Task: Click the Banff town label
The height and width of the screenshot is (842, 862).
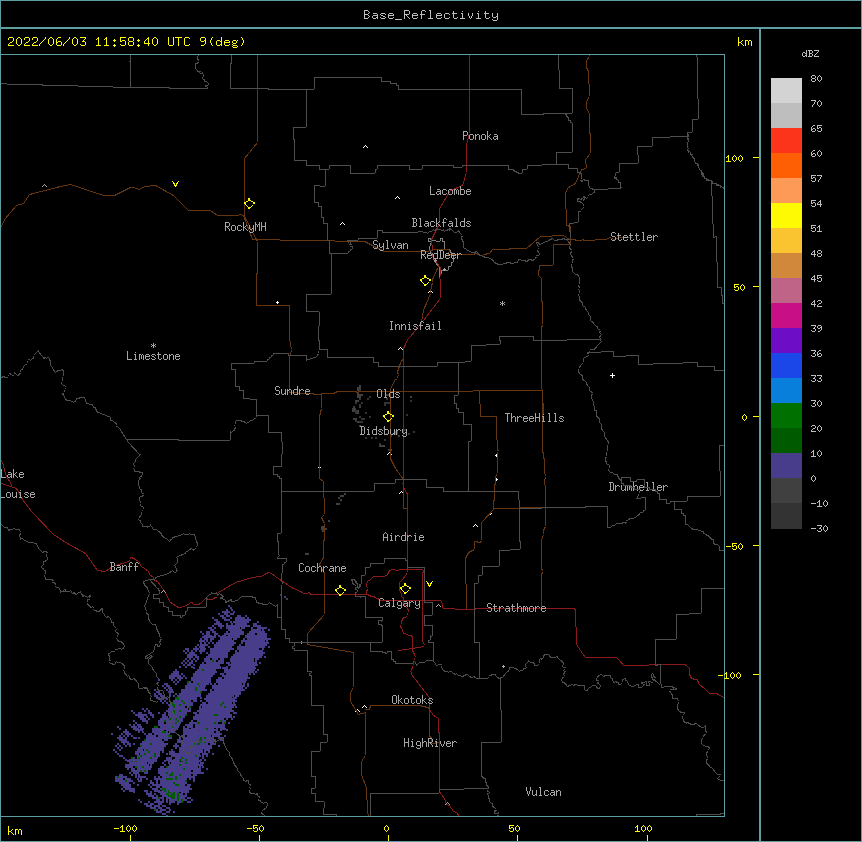Action: pyautogui.click(x=124, y=567)
